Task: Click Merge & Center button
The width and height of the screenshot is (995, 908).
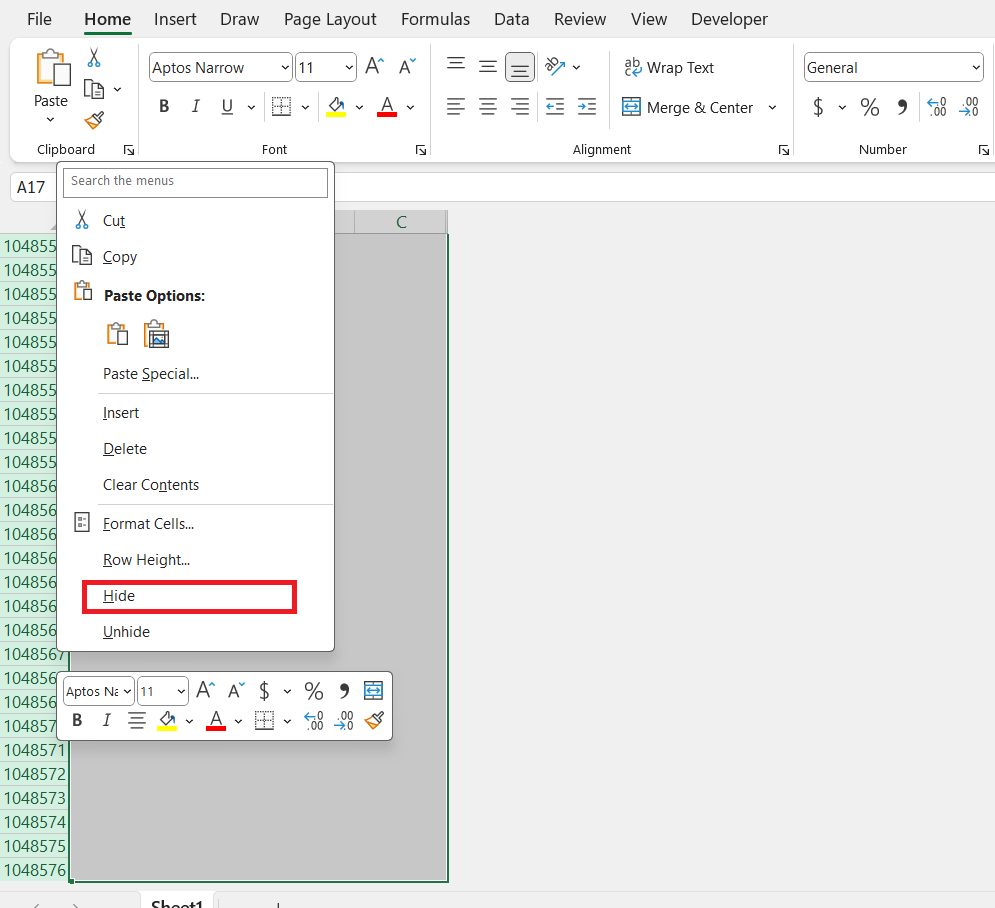Action: 688,107
